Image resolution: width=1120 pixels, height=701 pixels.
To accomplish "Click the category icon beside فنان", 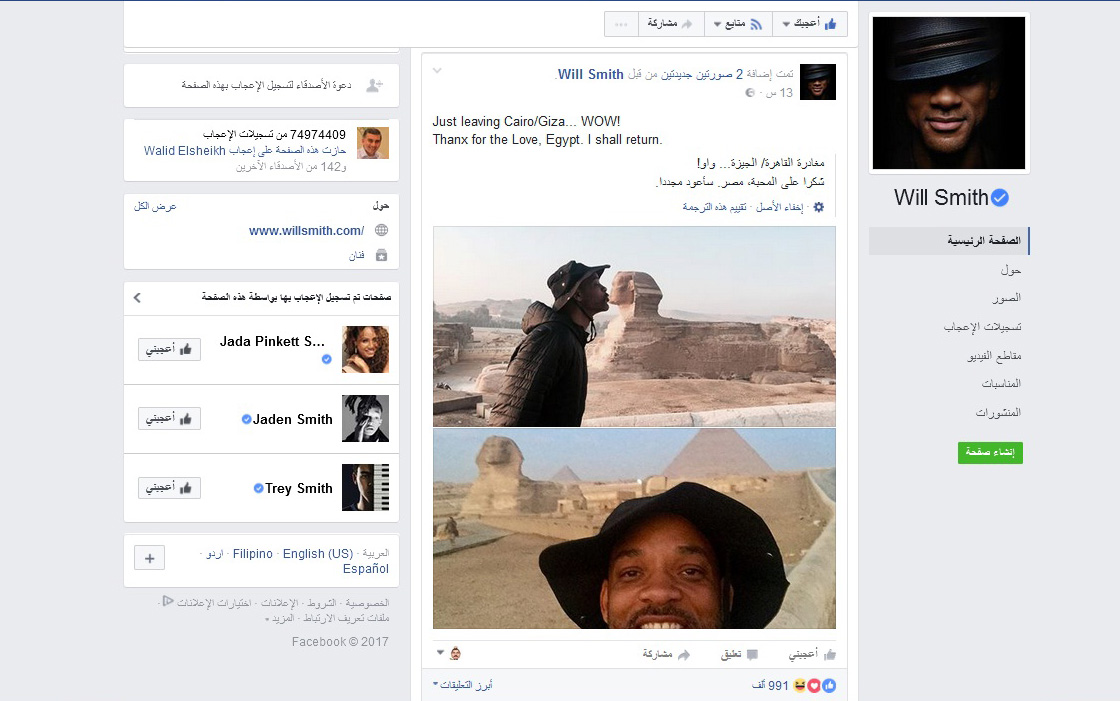I will coord(381,255).
